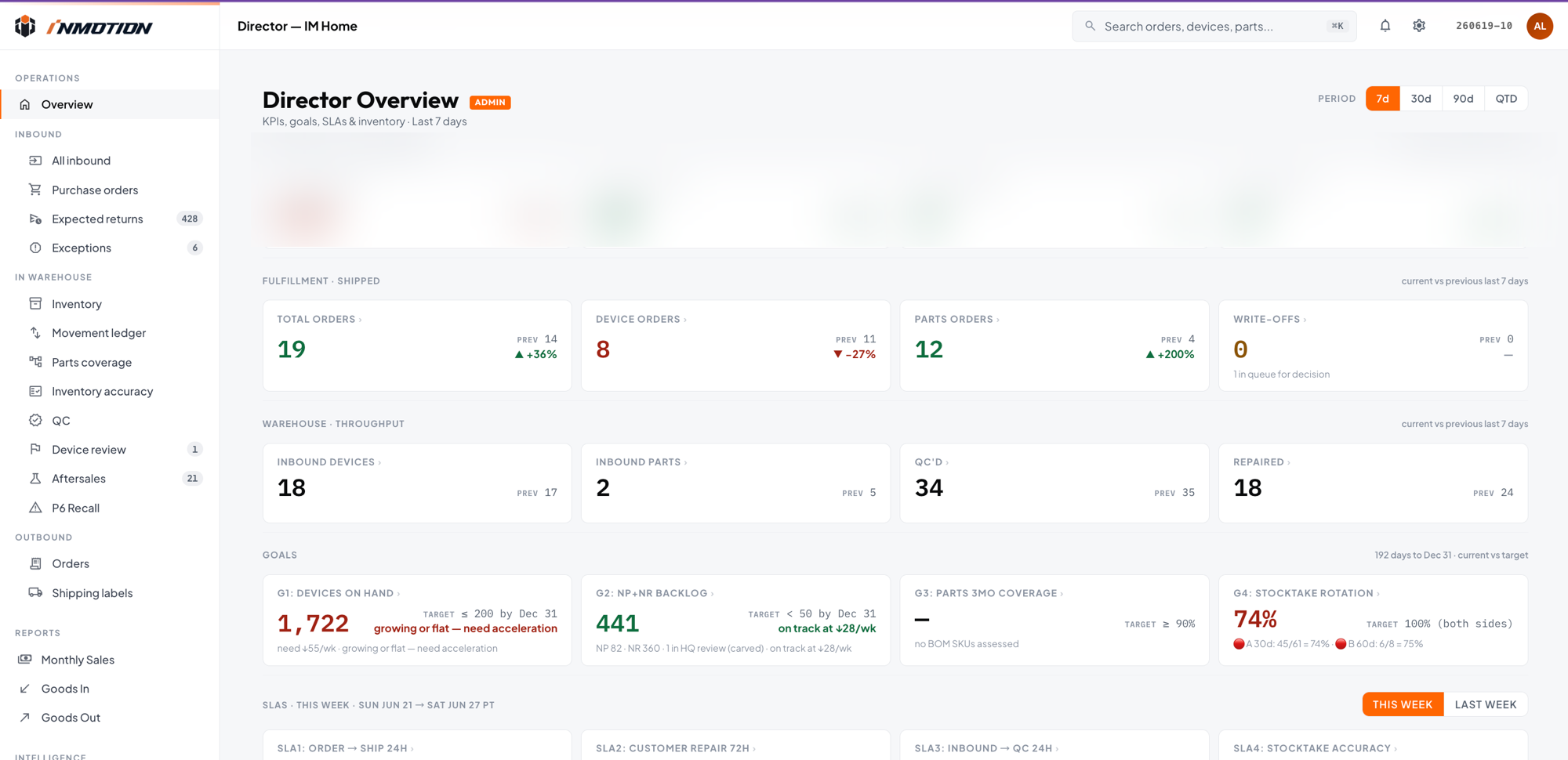Click the Overview home icon
Image resolution: width=1568 pixels, height=760 pixels.
(25, 104)
